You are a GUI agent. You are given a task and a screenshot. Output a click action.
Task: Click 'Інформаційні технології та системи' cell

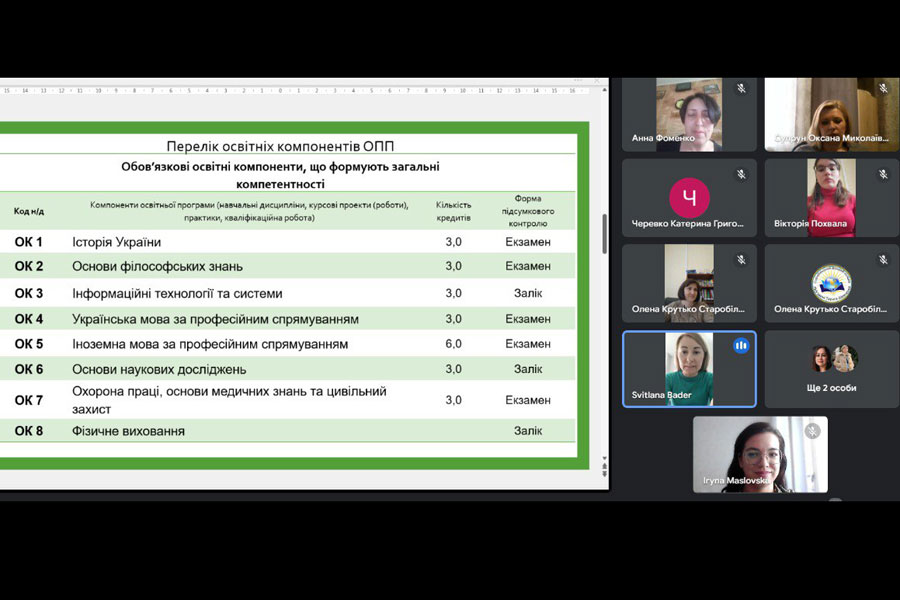177,293
